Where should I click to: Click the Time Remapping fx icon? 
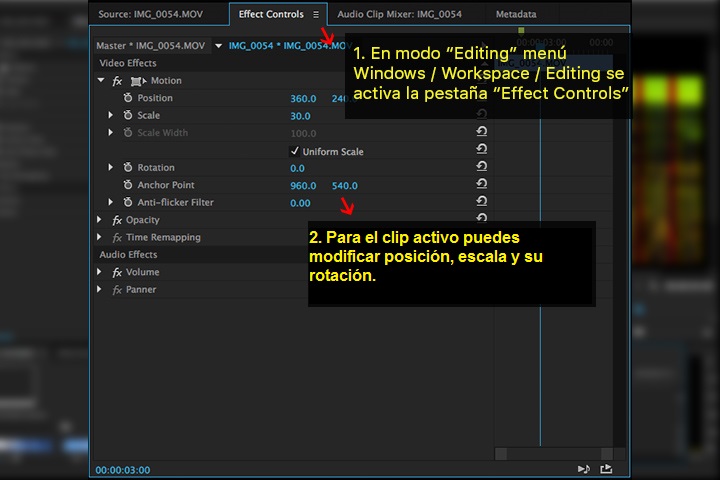117,238
